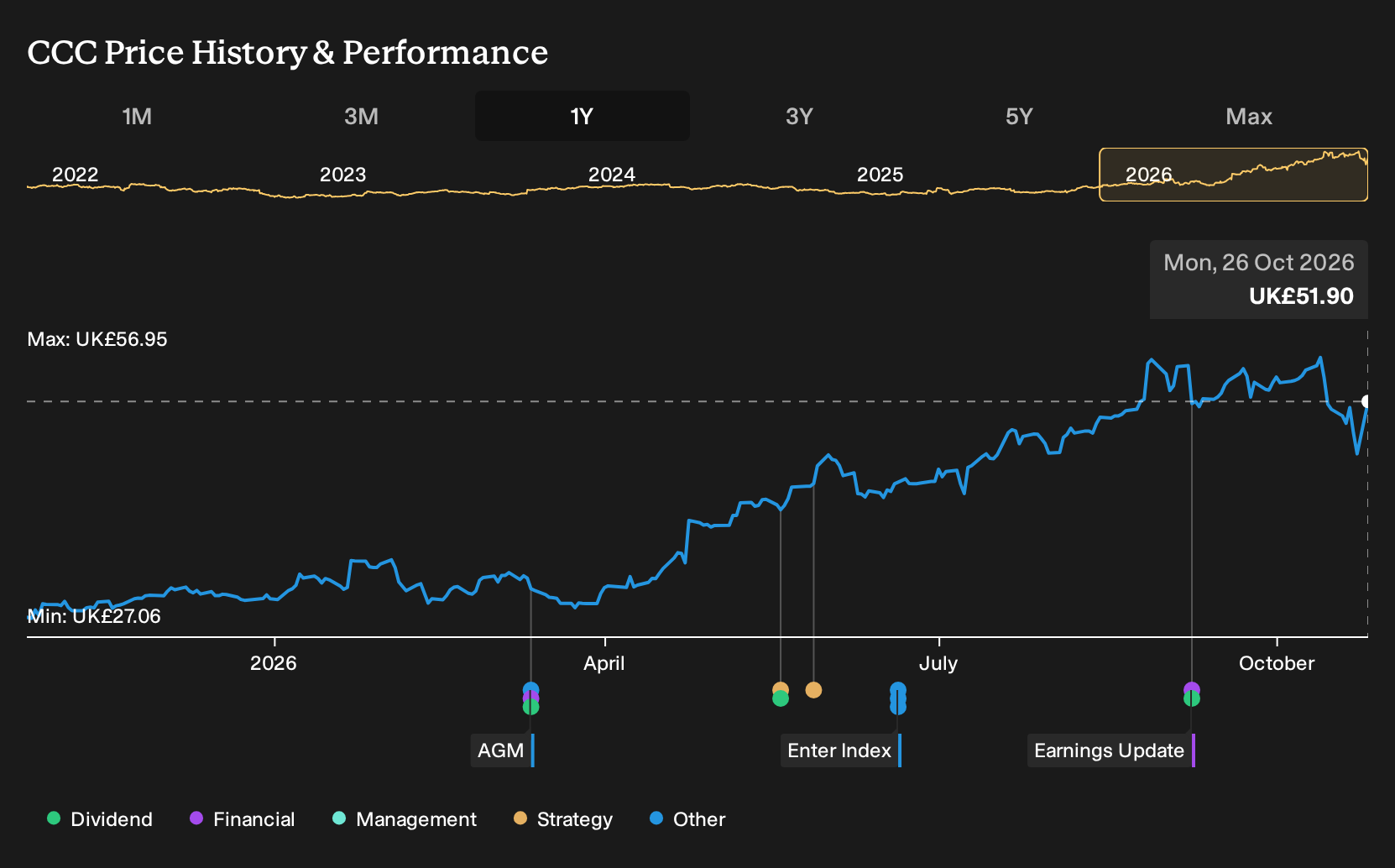
Task: Select the 3M time range tab
Action: (x=361, y=116)
